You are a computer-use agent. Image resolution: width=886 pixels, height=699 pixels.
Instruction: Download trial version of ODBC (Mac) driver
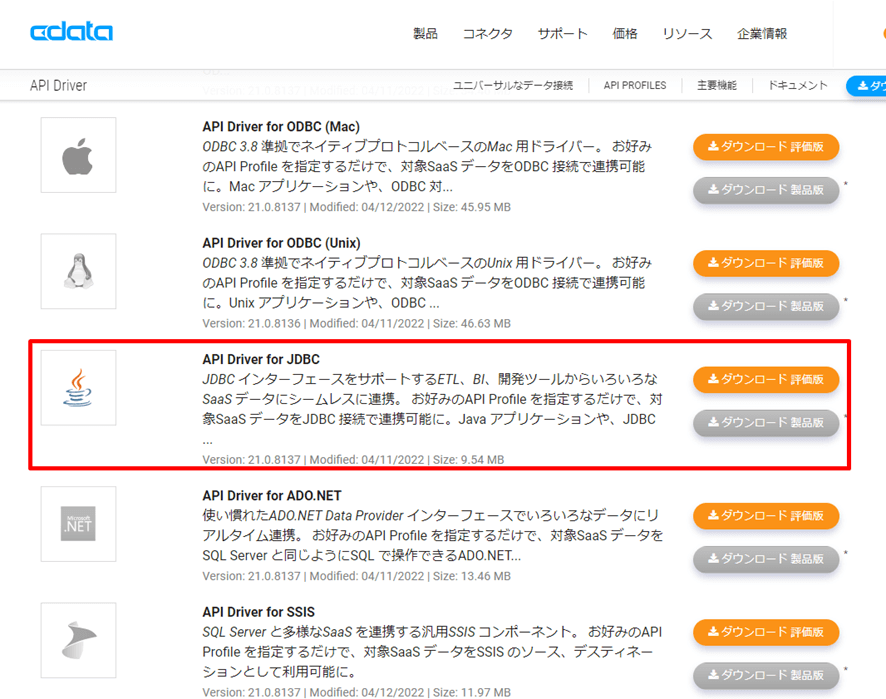766,147
